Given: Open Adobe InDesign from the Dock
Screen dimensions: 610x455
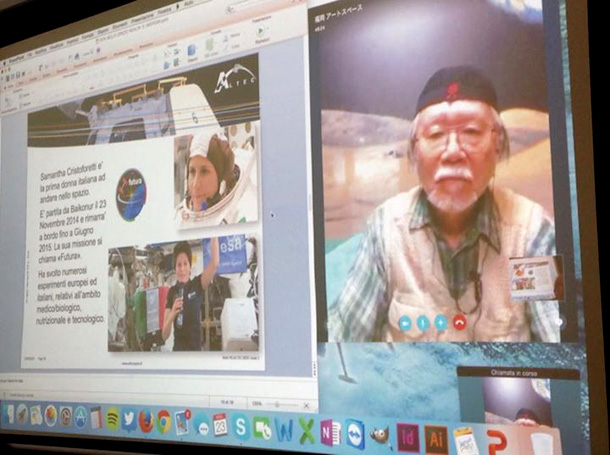Looking at the screenshot, I should [x=408, y=438].
